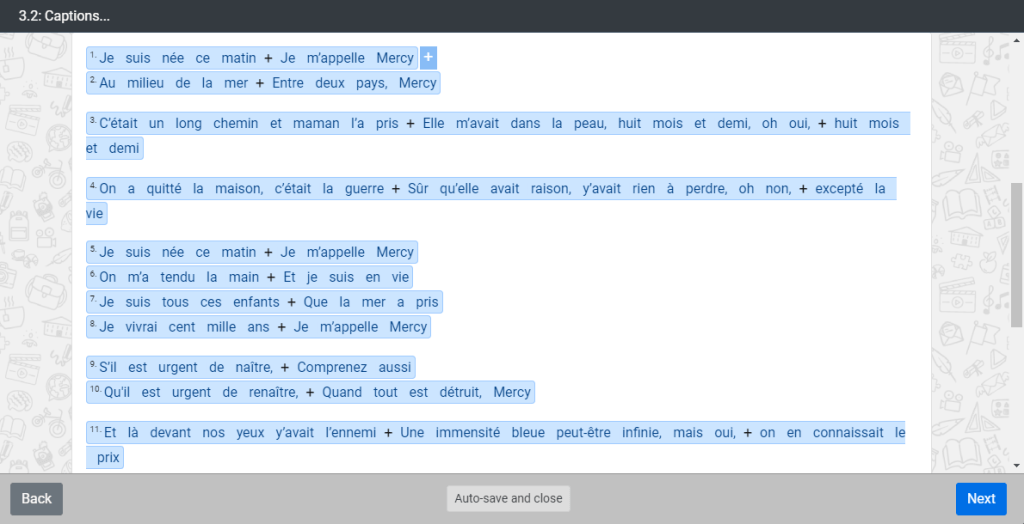Click the plus between "mer" and "Entre" in caption 2
The height and width of the screenshot is (524, 1024).
[260, 83]
